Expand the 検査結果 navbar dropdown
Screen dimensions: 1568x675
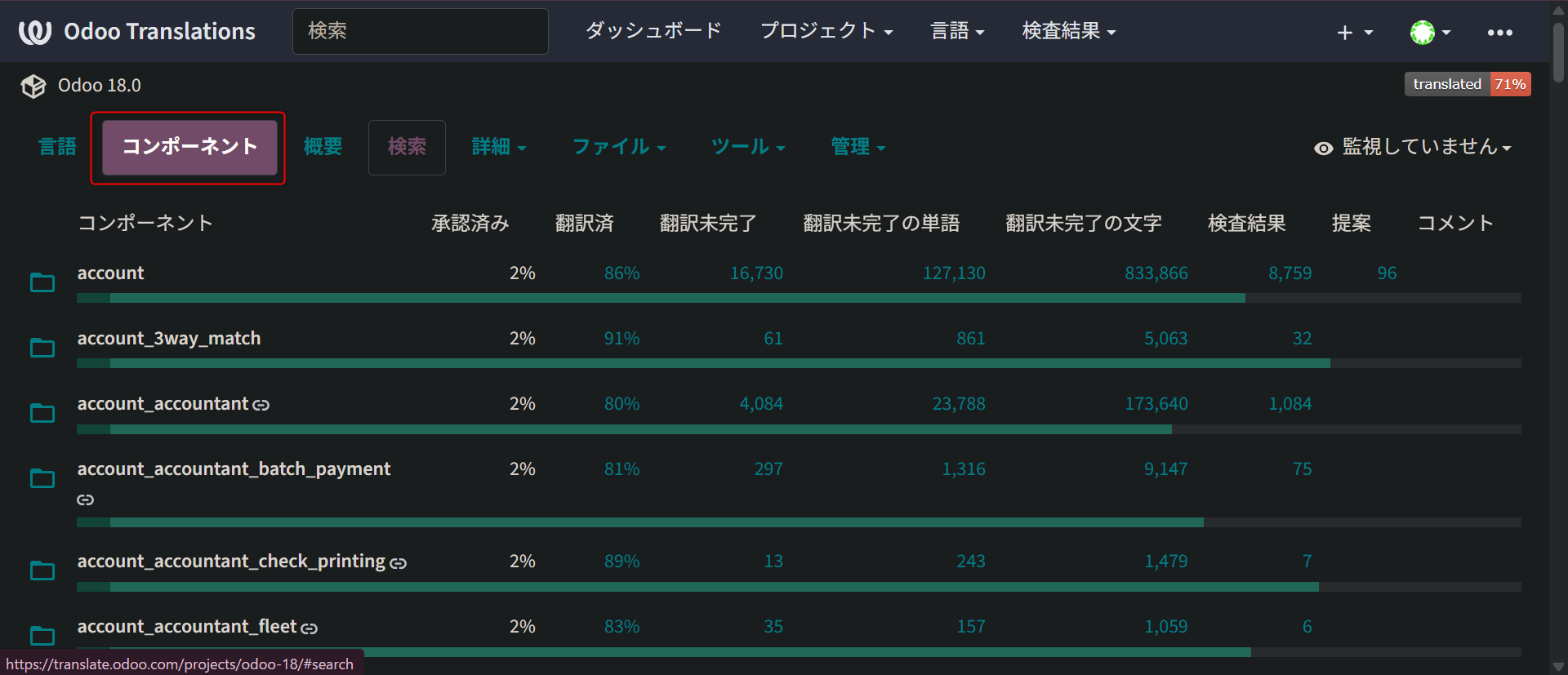click(x=1069, y=31)
